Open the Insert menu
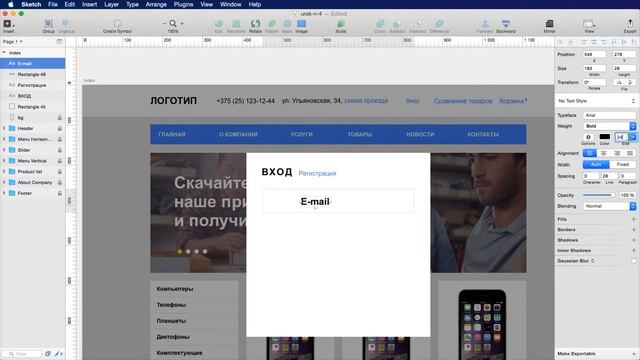The height and width of the screenshot is (360, 640). [x=89, y=4]
